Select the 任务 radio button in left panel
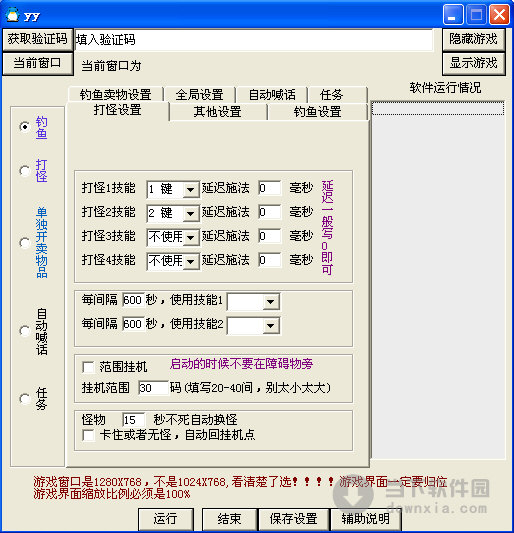 (x=25, y=398)
